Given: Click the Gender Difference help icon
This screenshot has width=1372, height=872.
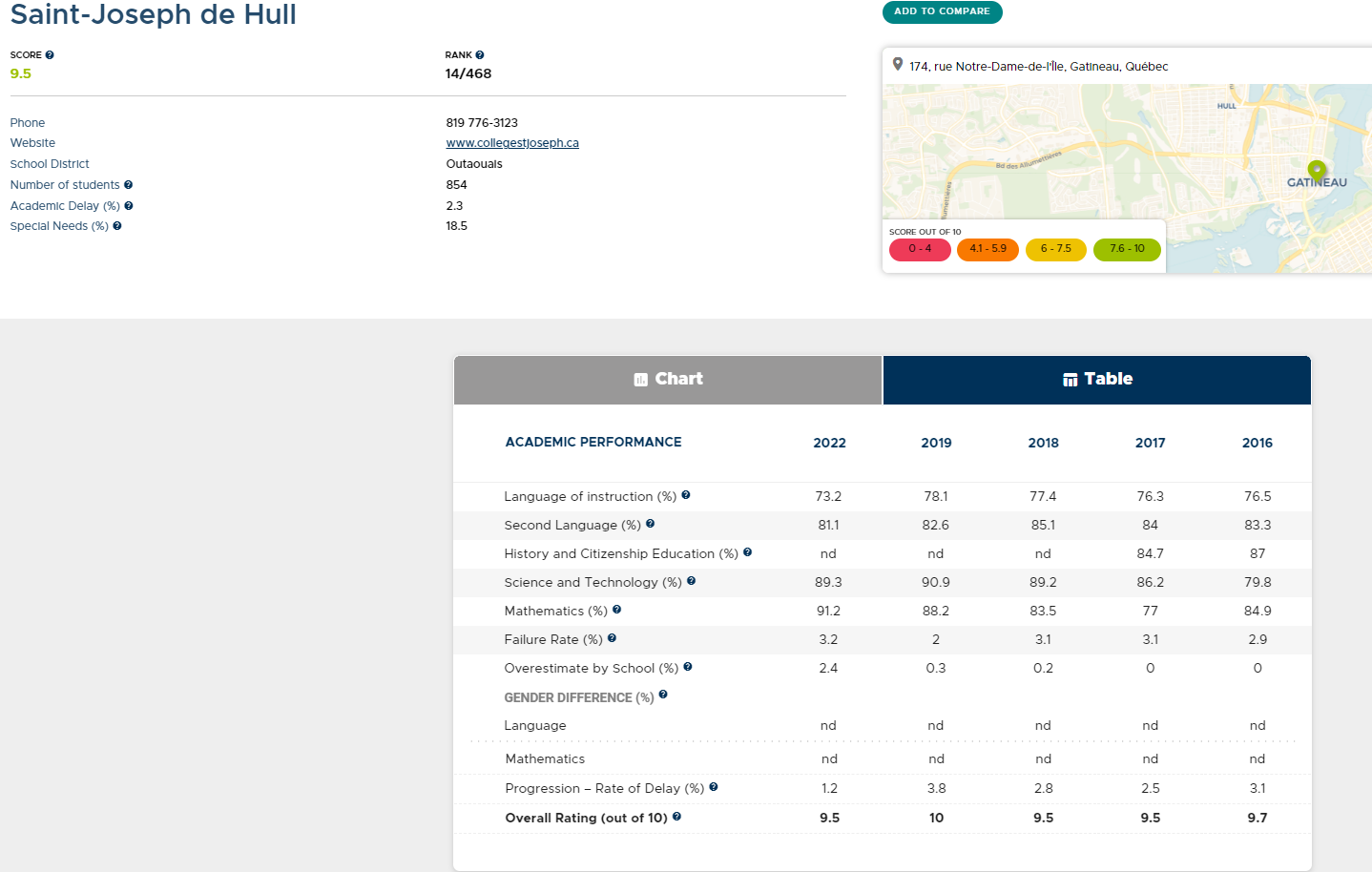Looking at the screenshot, I should pos(663,695).
